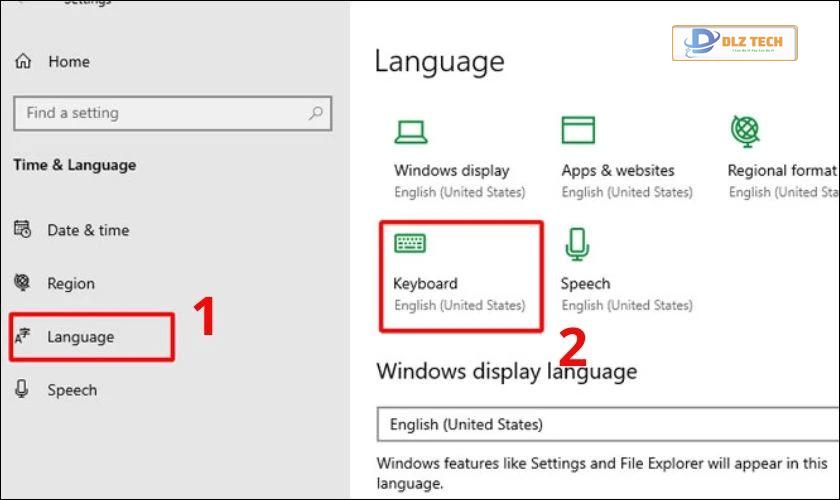Click the Windows display language heading
The height and width of the screenshot is (500, 840).
pos(507,371)
